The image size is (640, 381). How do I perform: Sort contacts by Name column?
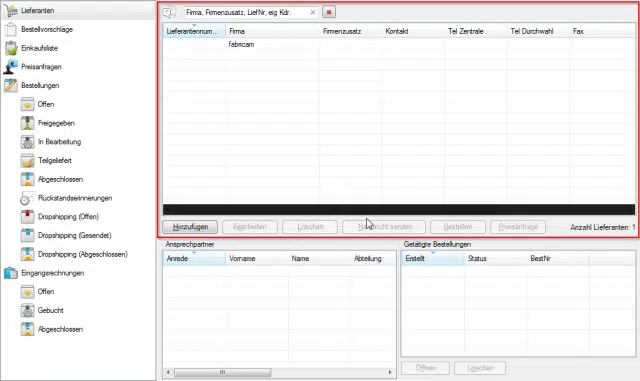click(319, 258)
